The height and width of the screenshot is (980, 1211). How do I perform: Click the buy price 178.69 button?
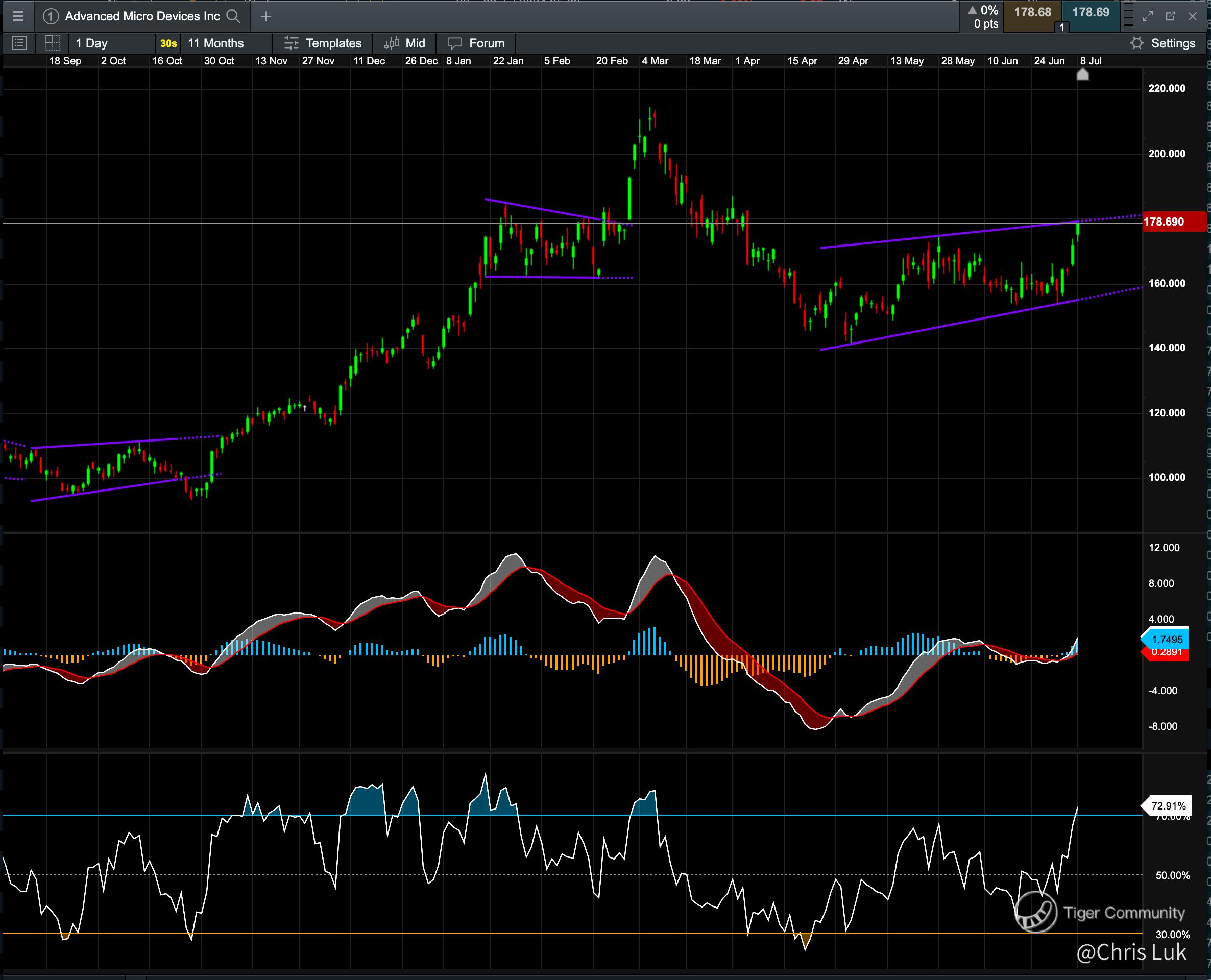1090,12
